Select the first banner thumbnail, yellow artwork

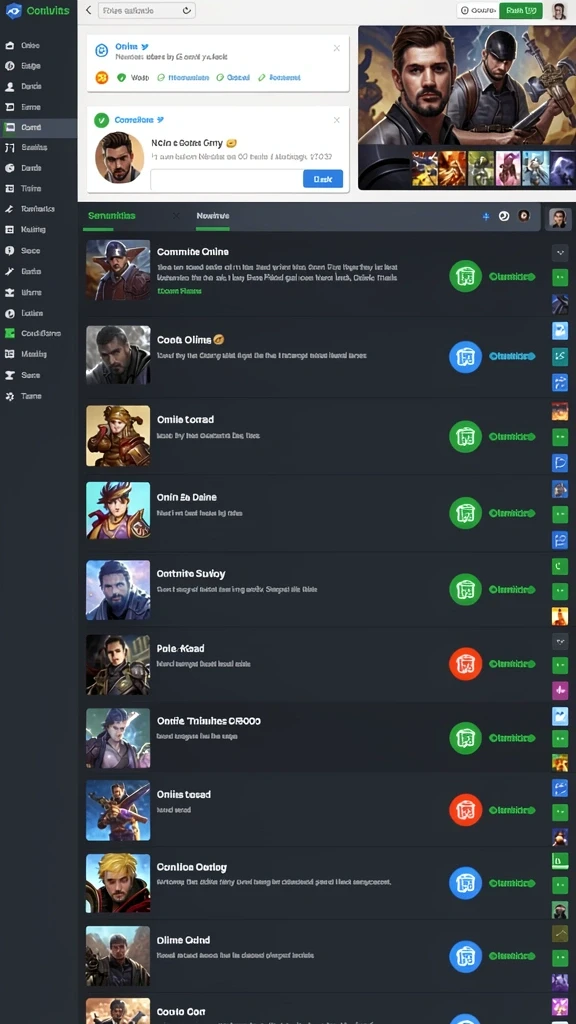pyautogui.click(x=424, y=168)
